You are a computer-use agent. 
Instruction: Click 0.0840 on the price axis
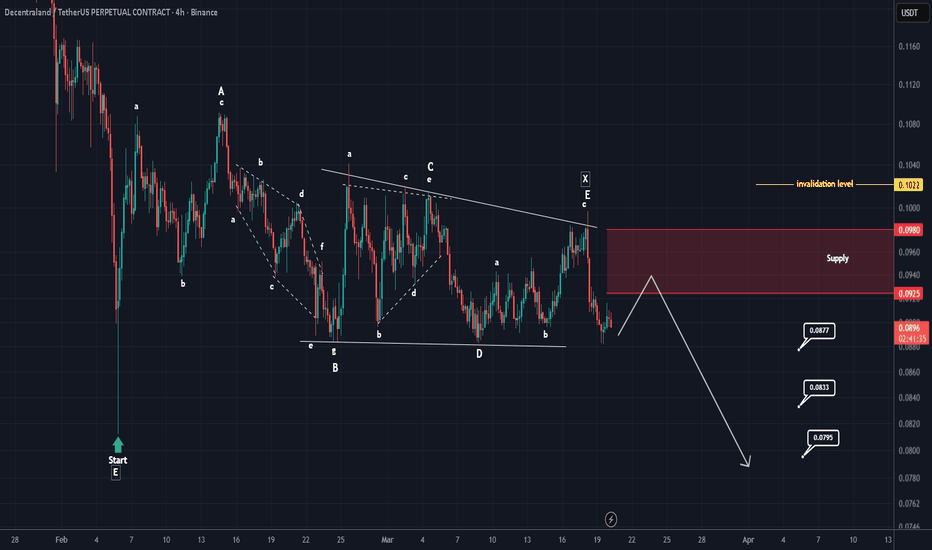[909, 398]
